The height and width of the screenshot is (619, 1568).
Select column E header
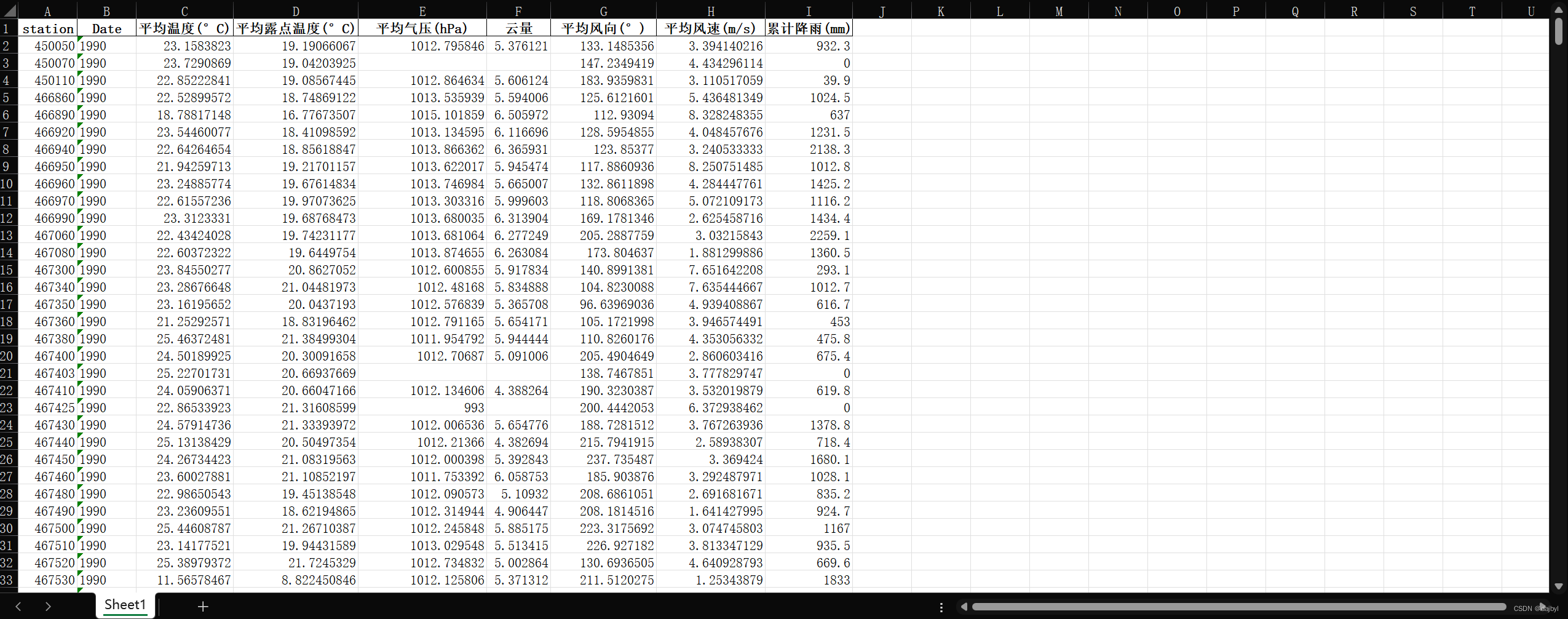[x=422, y=11]
